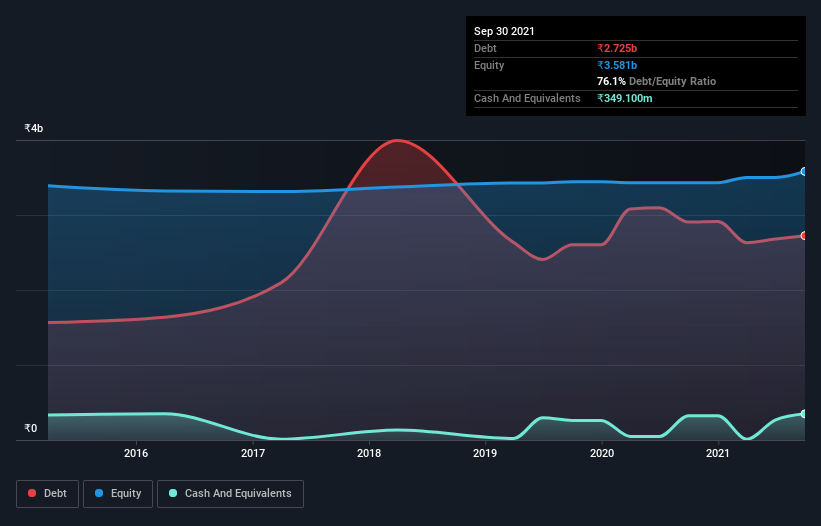Click the 2017 x-axis label

253,453
